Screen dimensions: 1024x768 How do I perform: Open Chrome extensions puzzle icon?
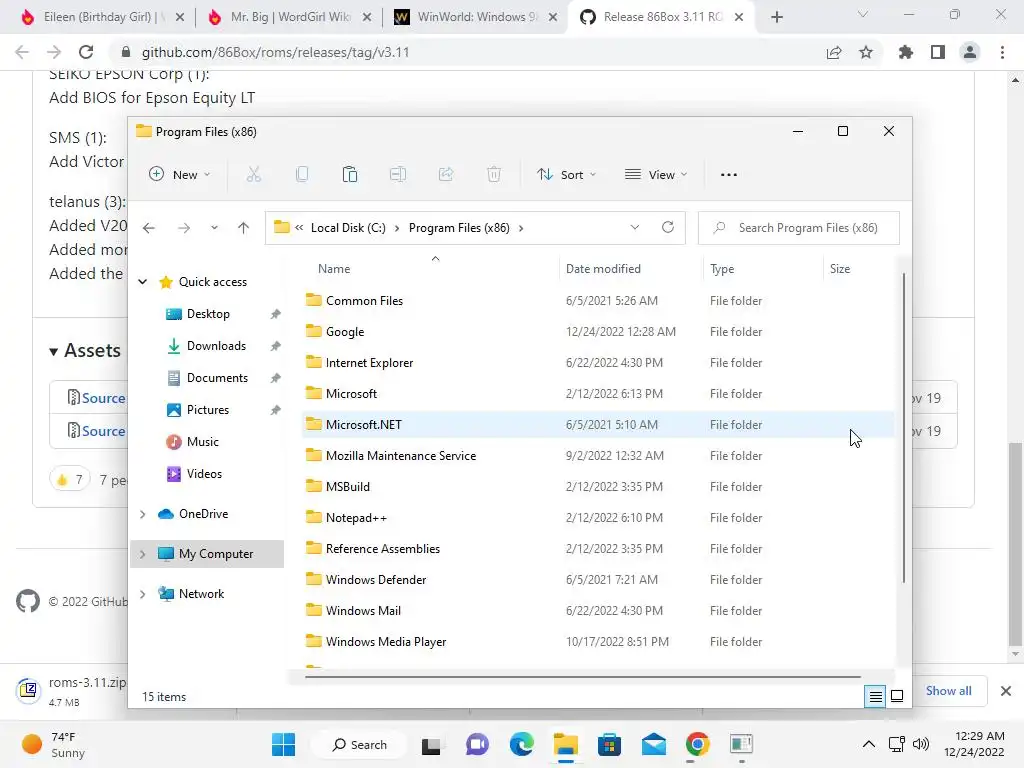(x=906, y=52)
